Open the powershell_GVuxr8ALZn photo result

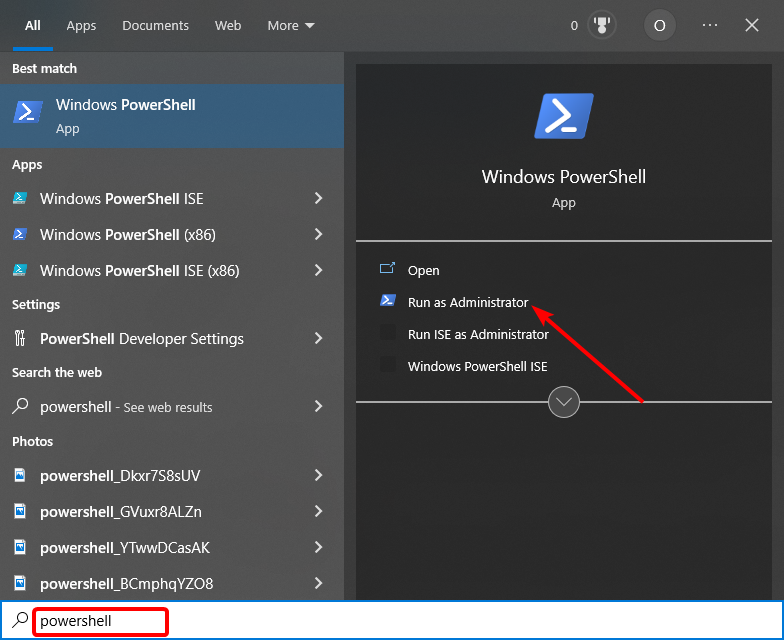click(x=172, y=512)
